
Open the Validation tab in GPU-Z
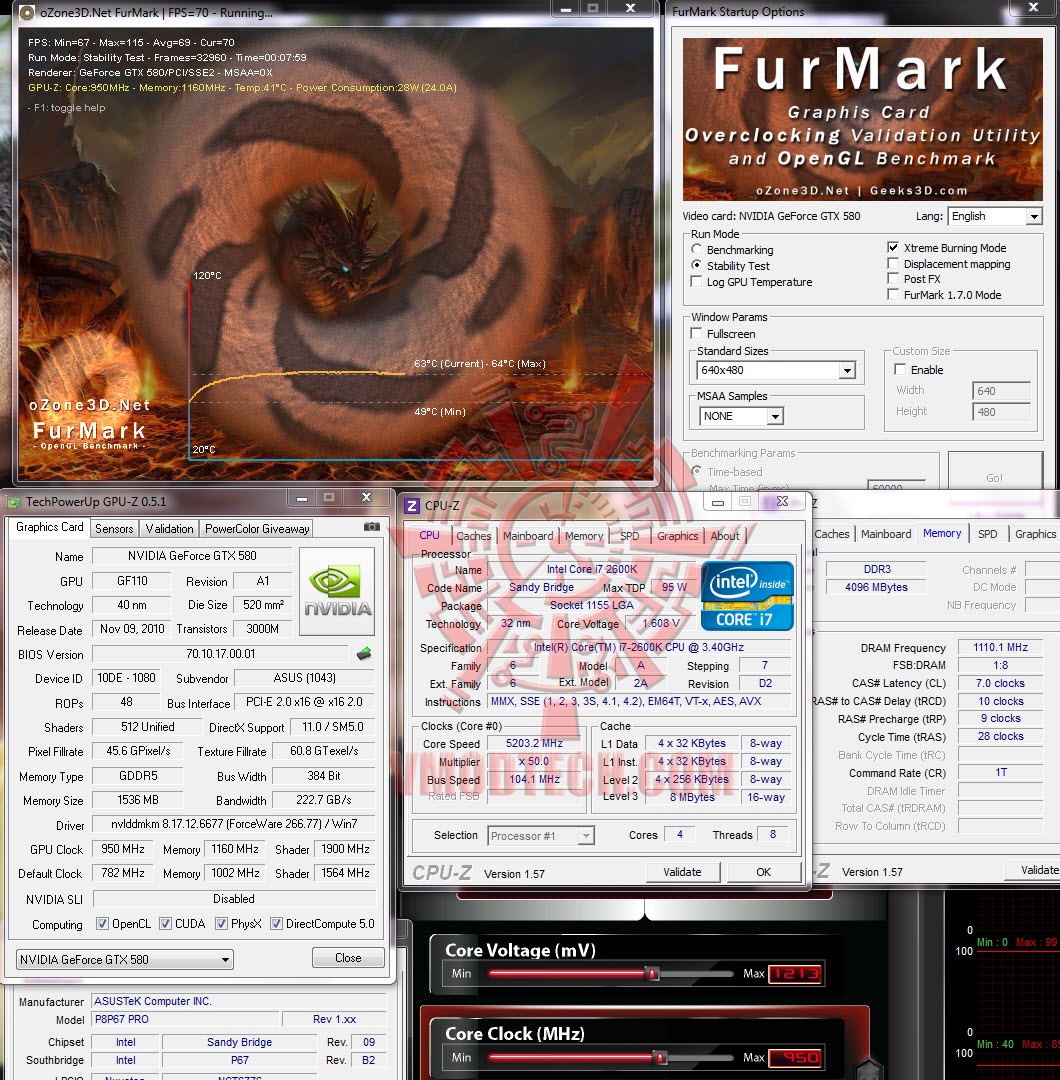[169, 529]
